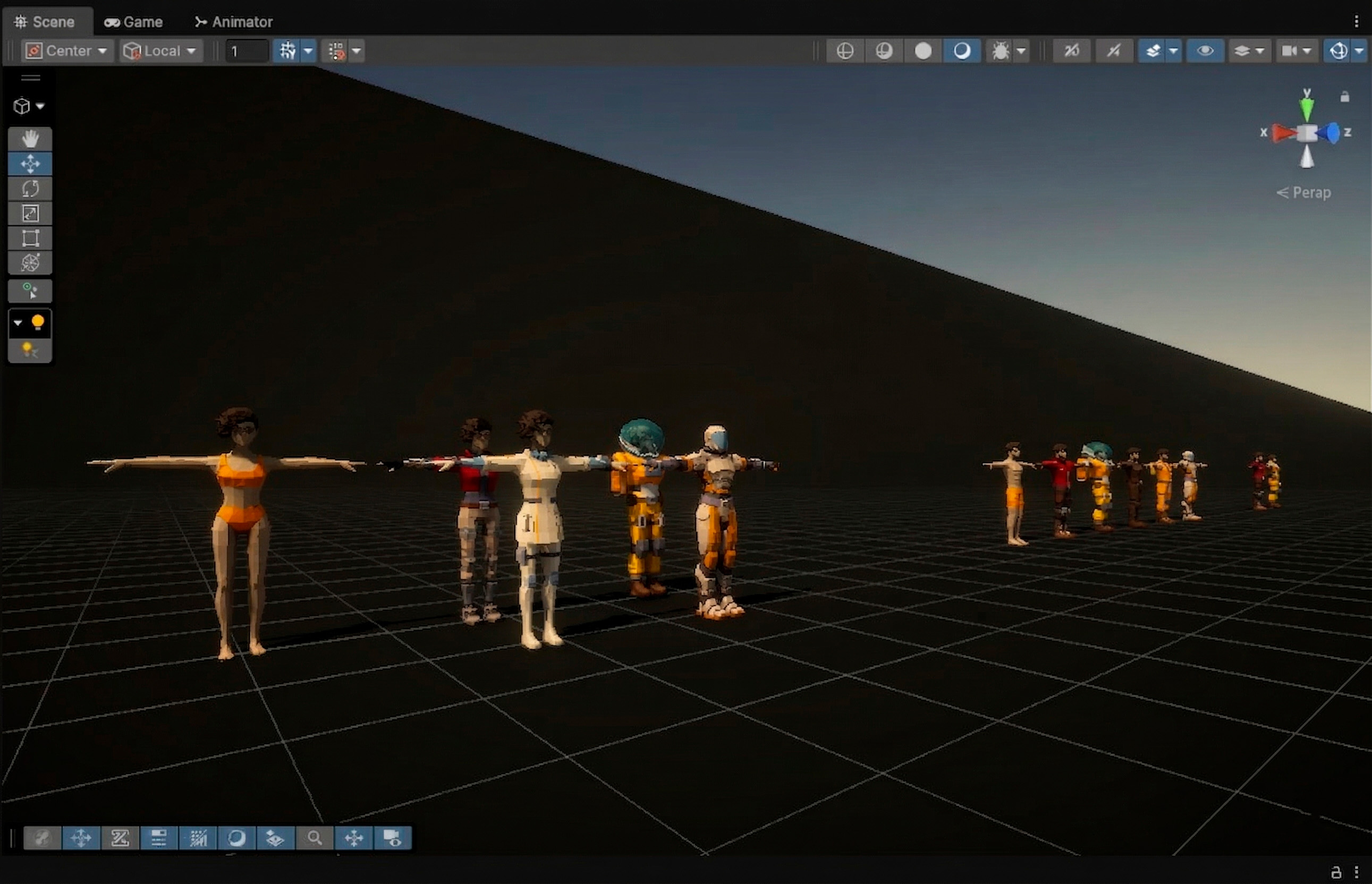Switch to the Game tab
This screenshot has width=1372, height=884.
[x=134, y=22]
